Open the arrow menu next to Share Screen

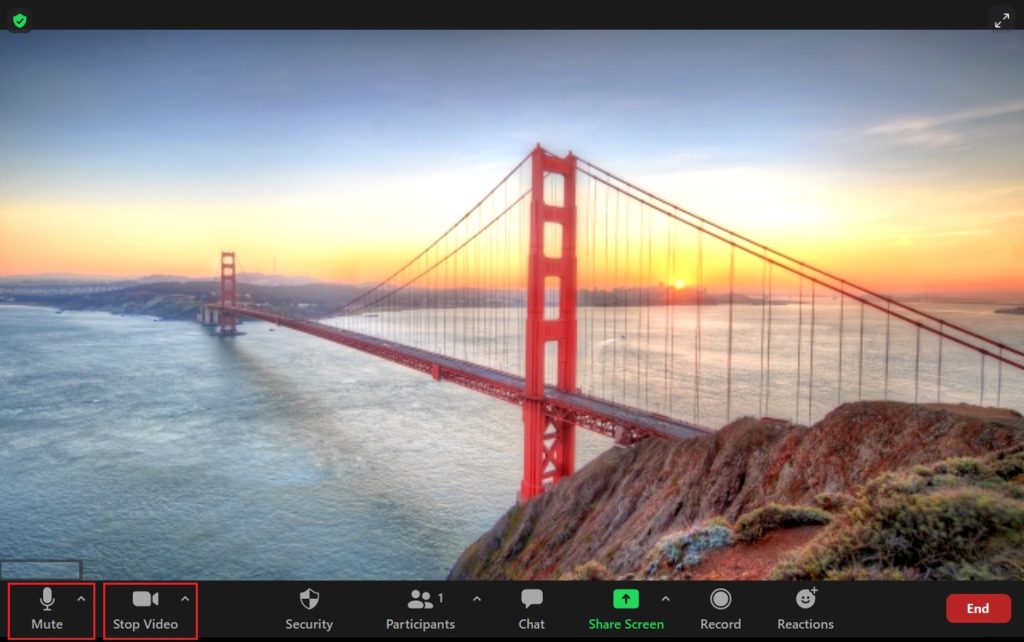[666, 598]
